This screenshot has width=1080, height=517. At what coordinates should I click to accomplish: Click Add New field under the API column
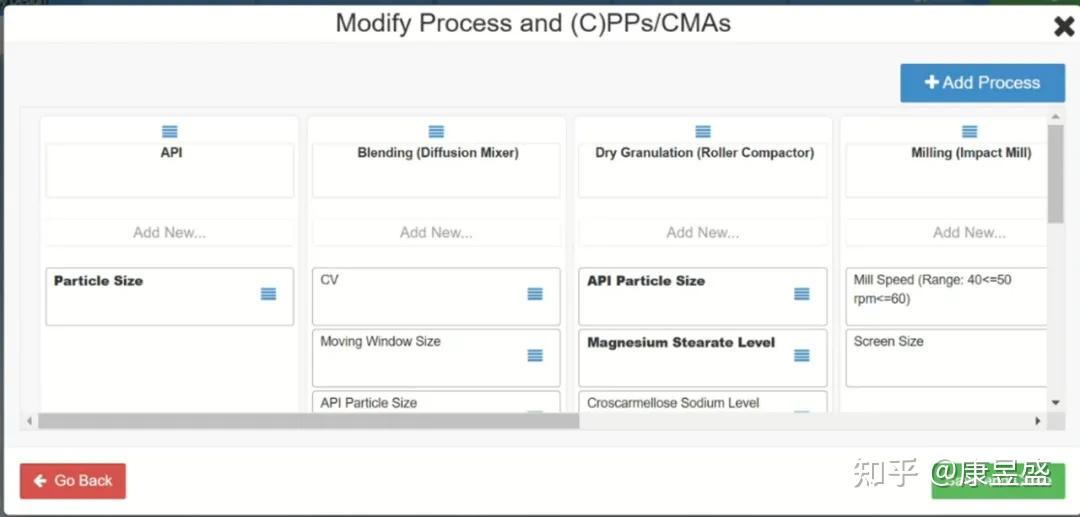(170, 233)
